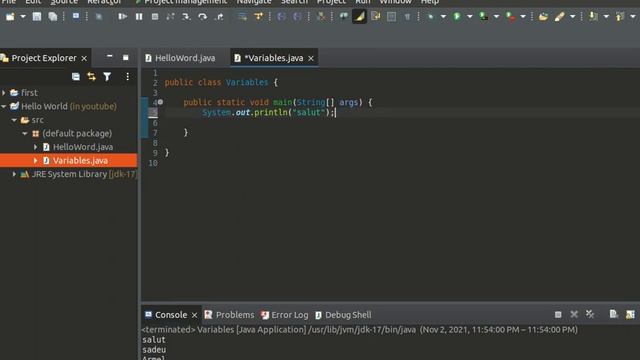
Task: Open the Coverage dropdown arrow
Action: 496,17
